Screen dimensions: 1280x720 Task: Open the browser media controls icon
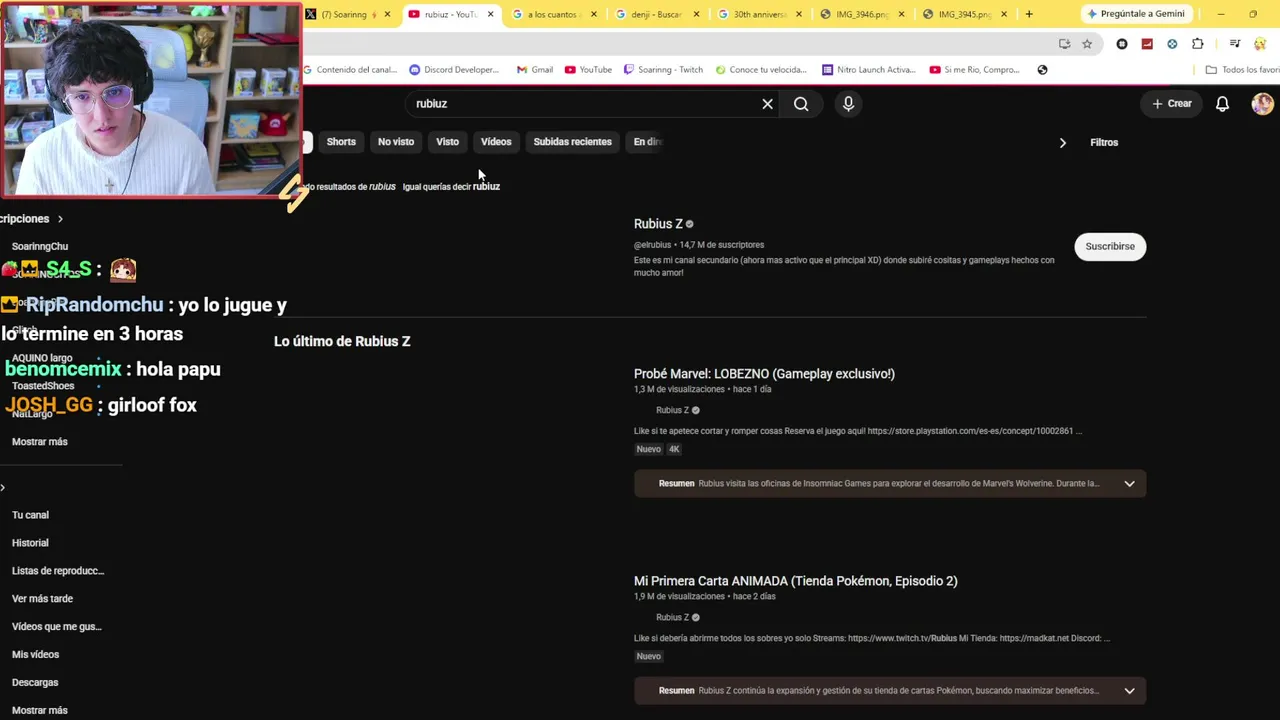pos(1235,44)
